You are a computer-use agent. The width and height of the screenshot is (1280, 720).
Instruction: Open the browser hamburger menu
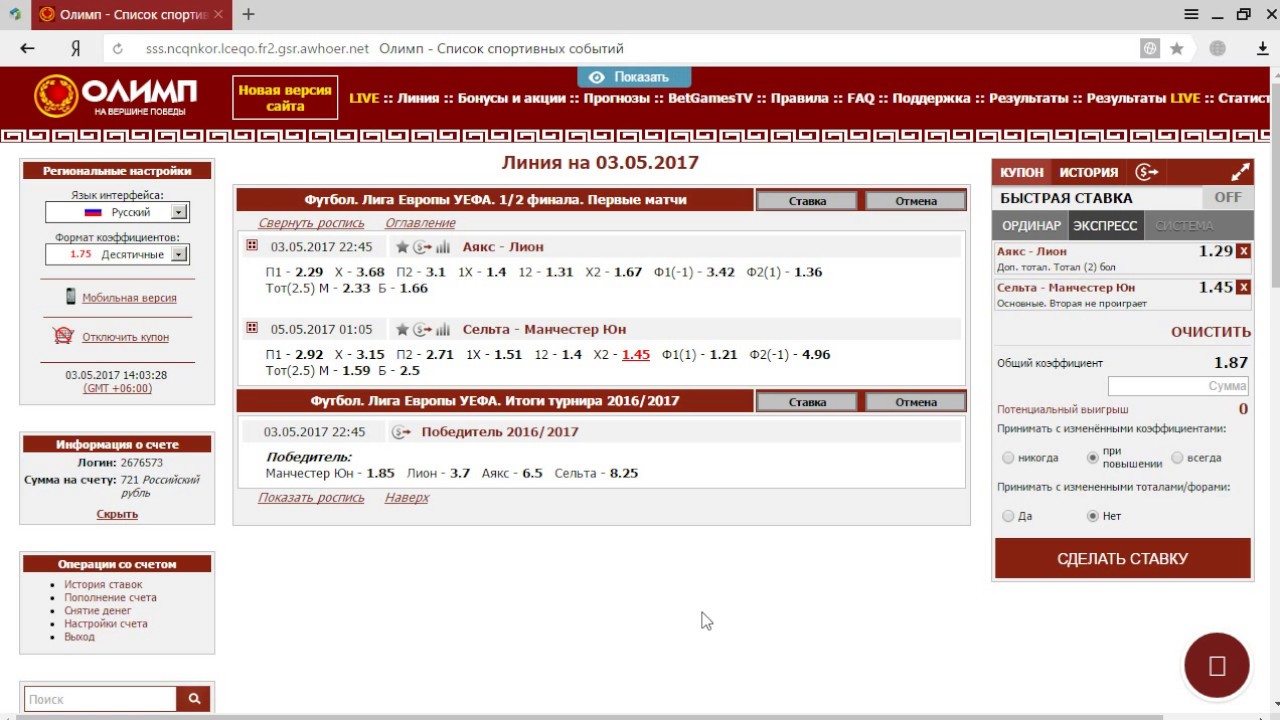pyautogui.click(x=1191, y=14)
